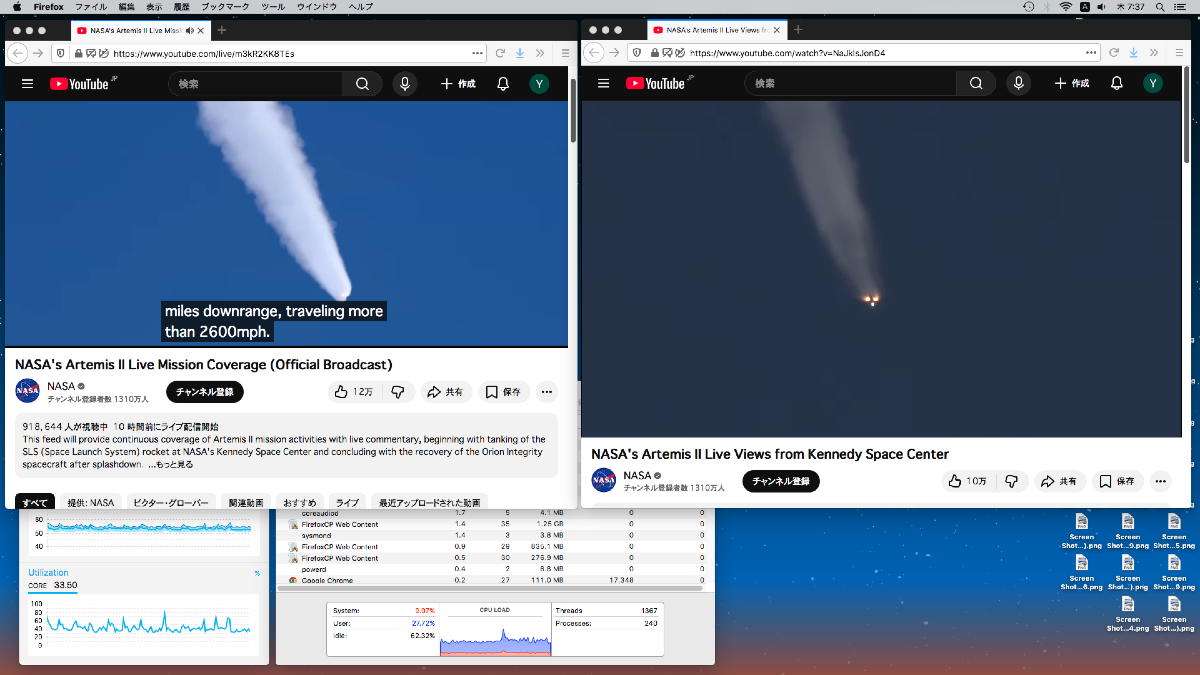The image size is (1200, 675).
Task: Click left window vertical scrollbar
Action: coord(573,110)
